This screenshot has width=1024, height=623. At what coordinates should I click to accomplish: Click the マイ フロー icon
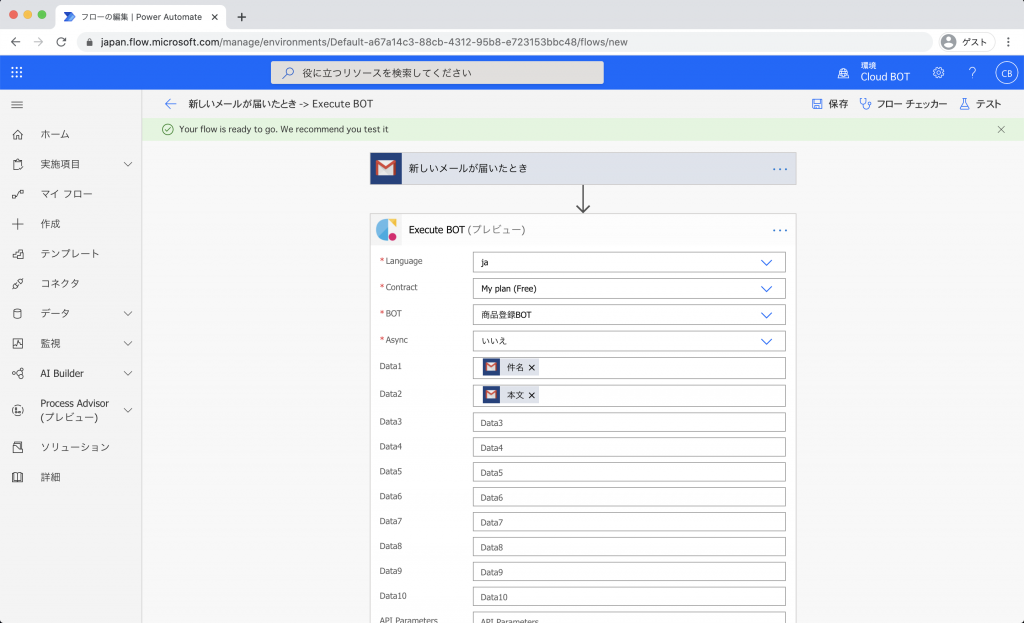(18, 194)
